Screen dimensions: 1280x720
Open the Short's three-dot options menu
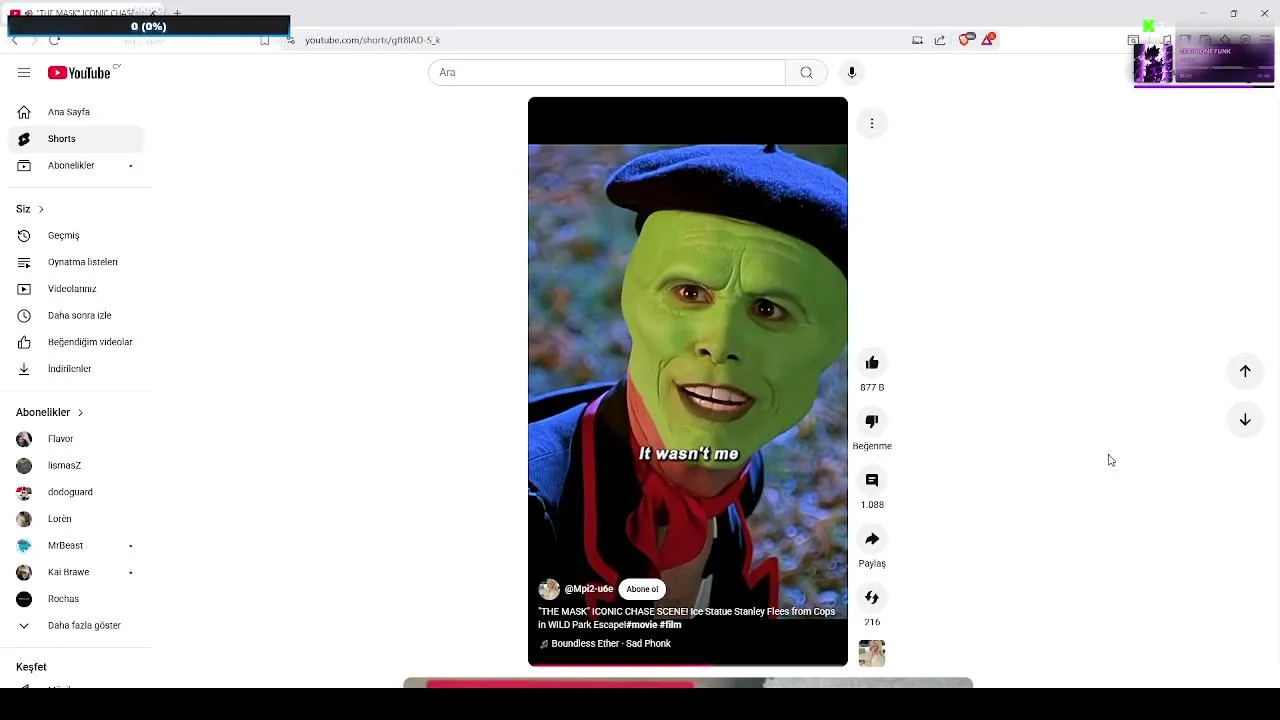tap(872, 123)
